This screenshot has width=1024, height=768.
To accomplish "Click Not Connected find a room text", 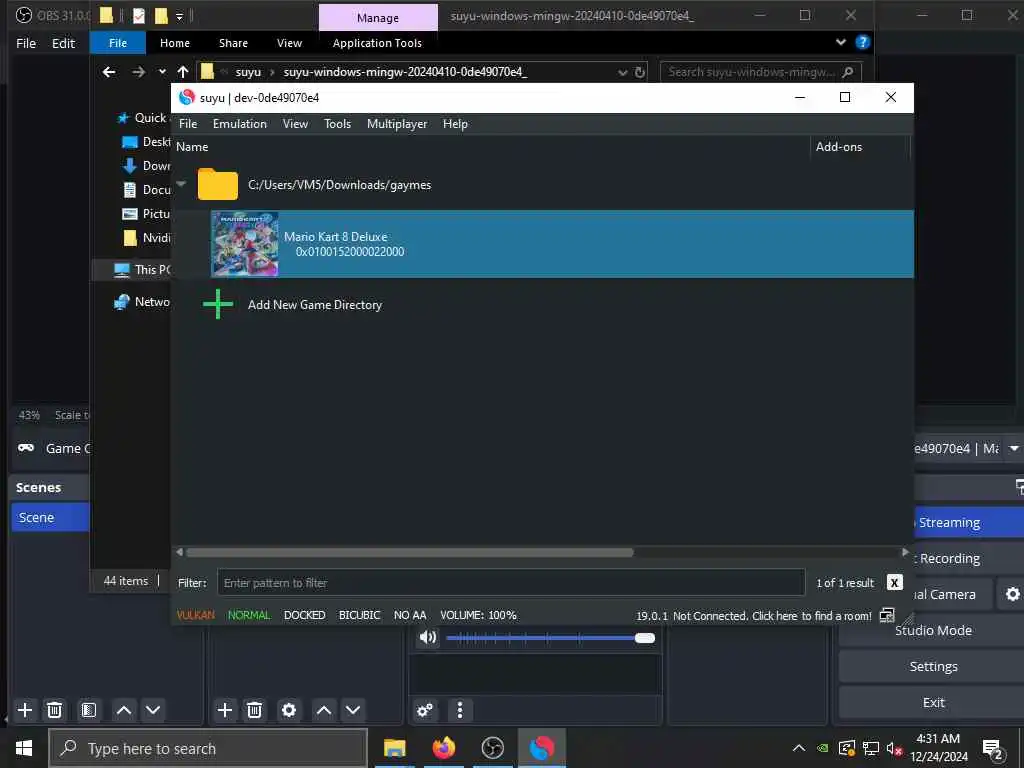I will tap(772, 616).
